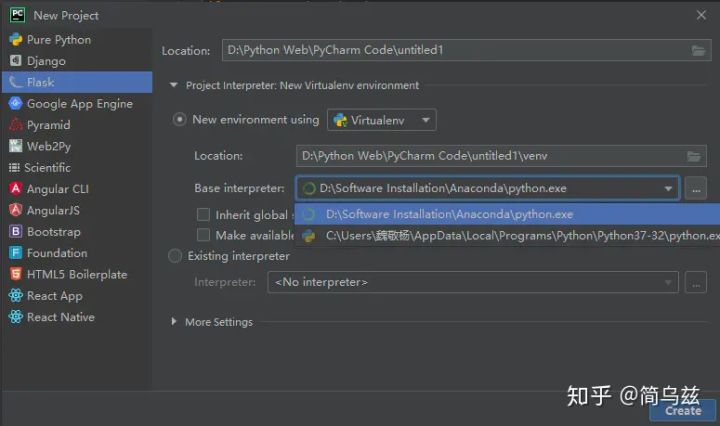Expand More Settings section
The height and width of the screenshot is (426, 720).
[x=174, y=322]
